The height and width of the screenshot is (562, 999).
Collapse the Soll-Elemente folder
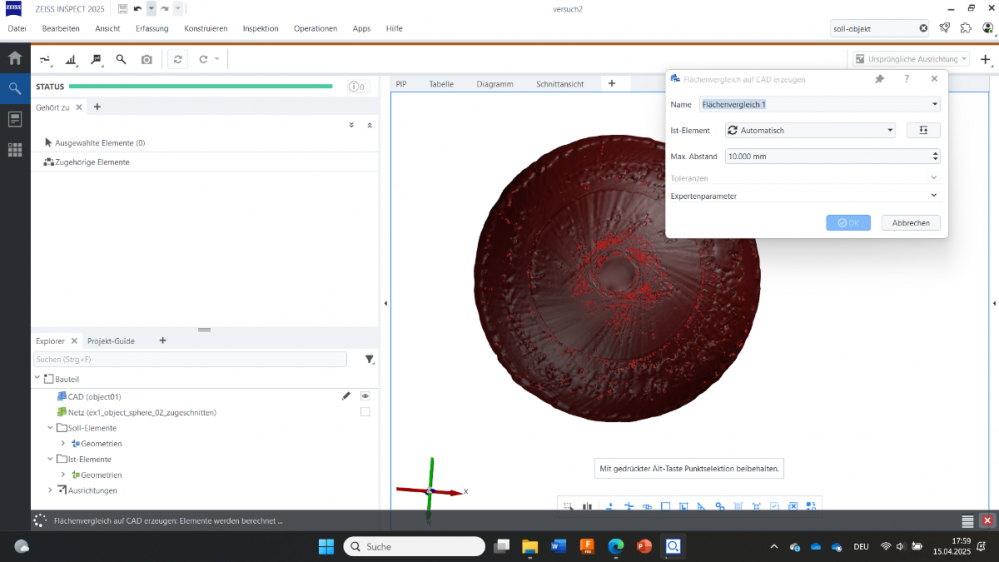(50, 428)
